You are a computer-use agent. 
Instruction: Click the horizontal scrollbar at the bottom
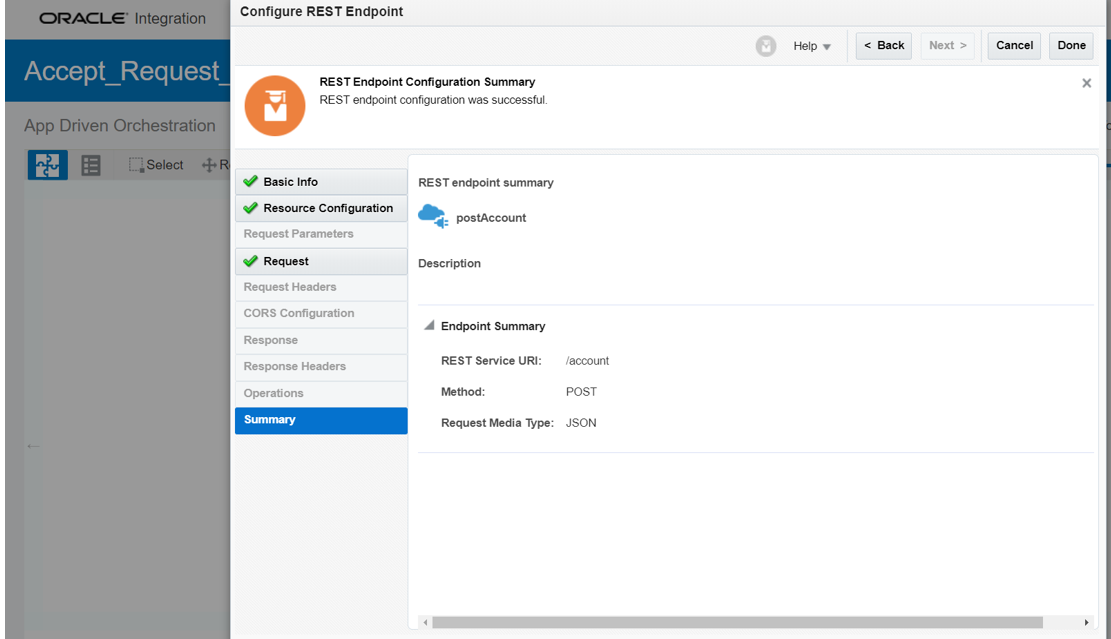click(x=737, y=622)
